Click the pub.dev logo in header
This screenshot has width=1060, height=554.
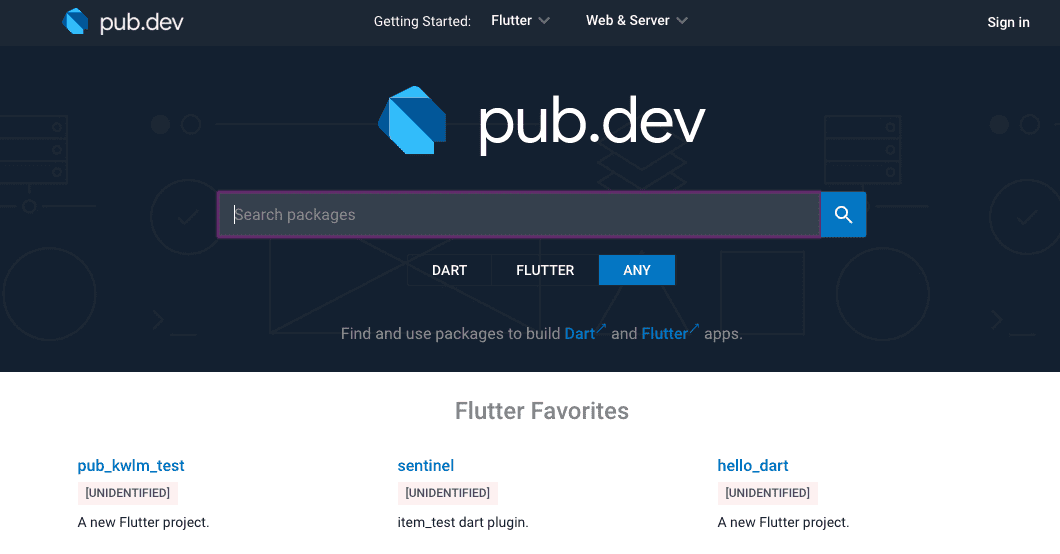tap(123, 22)
